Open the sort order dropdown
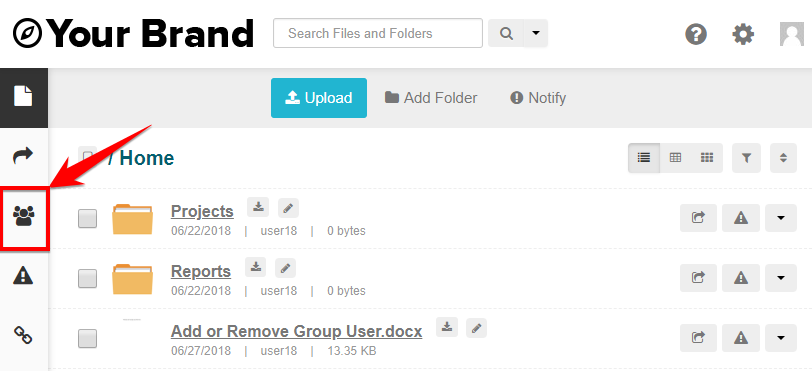Image resolution: width=812 pixels, height=371 pixels. coord(783,158)
